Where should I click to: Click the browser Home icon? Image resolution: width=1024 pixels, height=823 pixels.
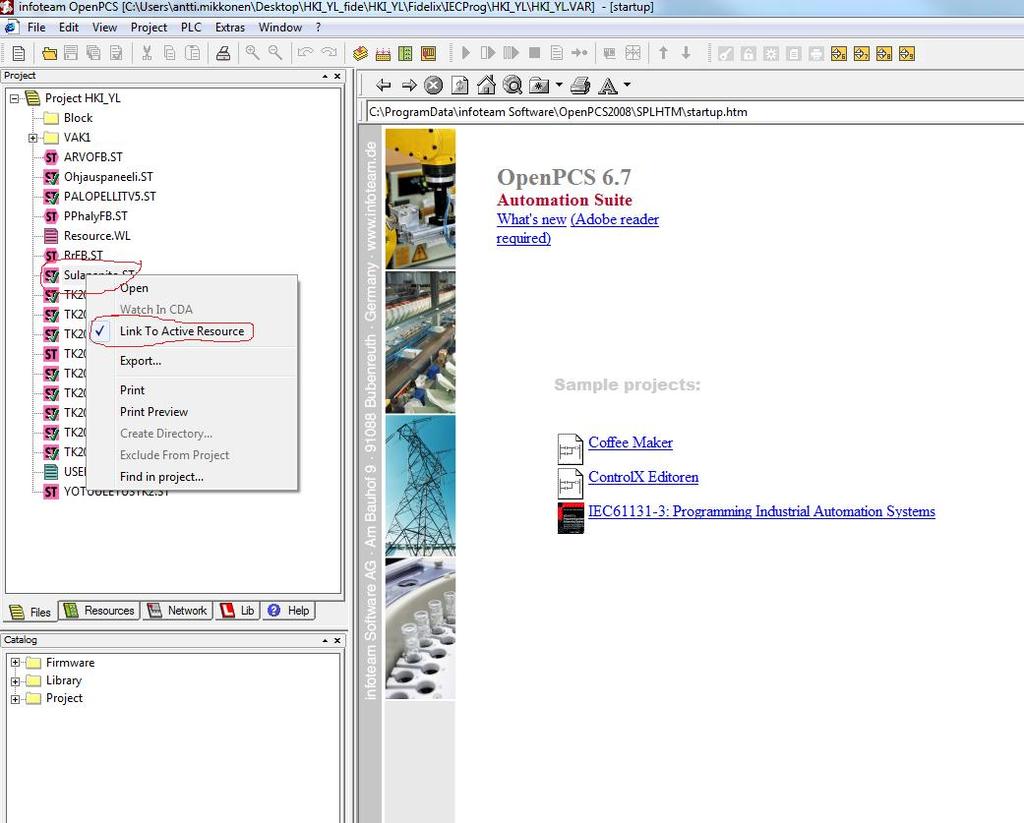486,84
